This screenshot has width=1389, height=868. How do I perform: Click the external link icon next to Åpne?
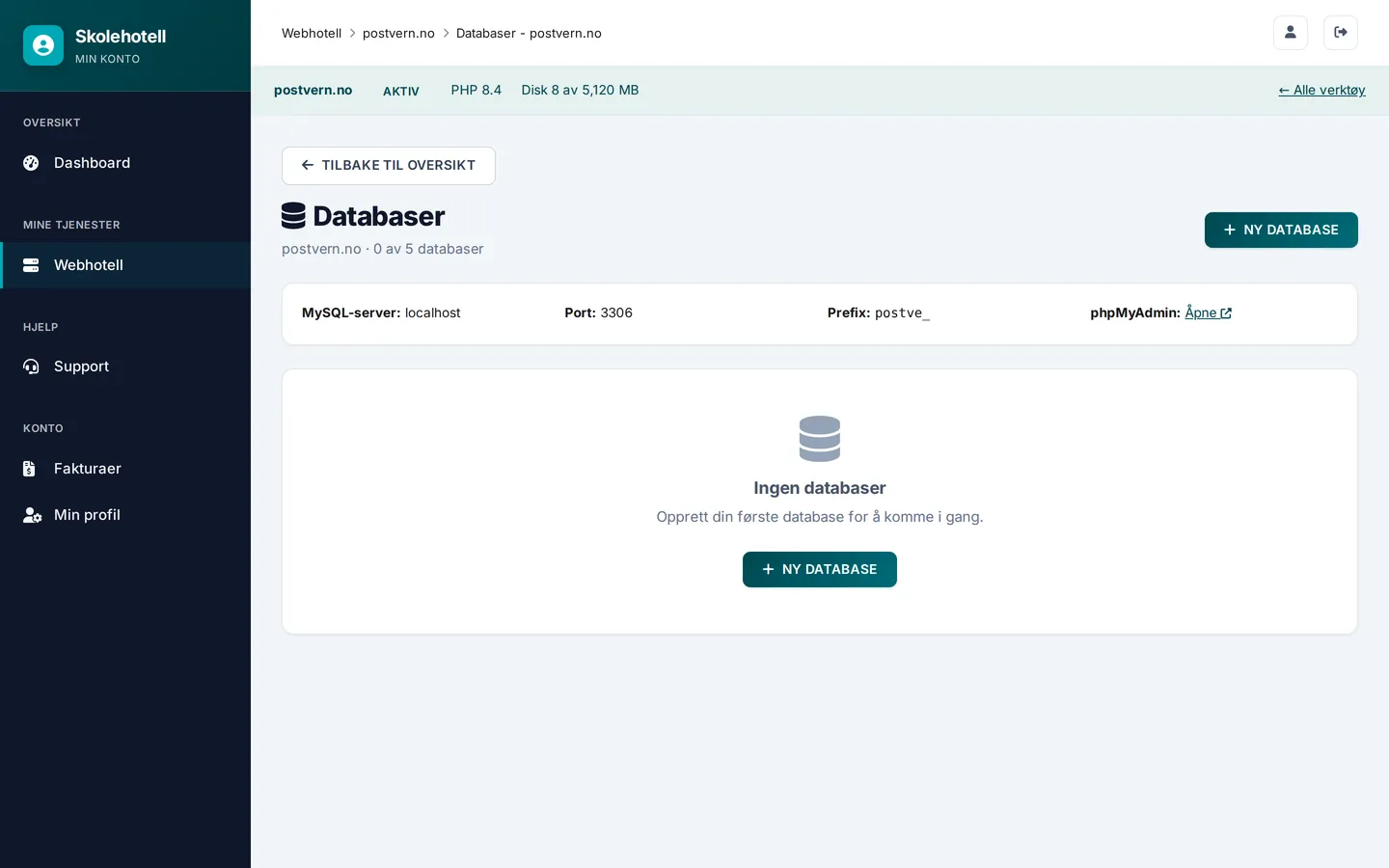coord(1226,313)
